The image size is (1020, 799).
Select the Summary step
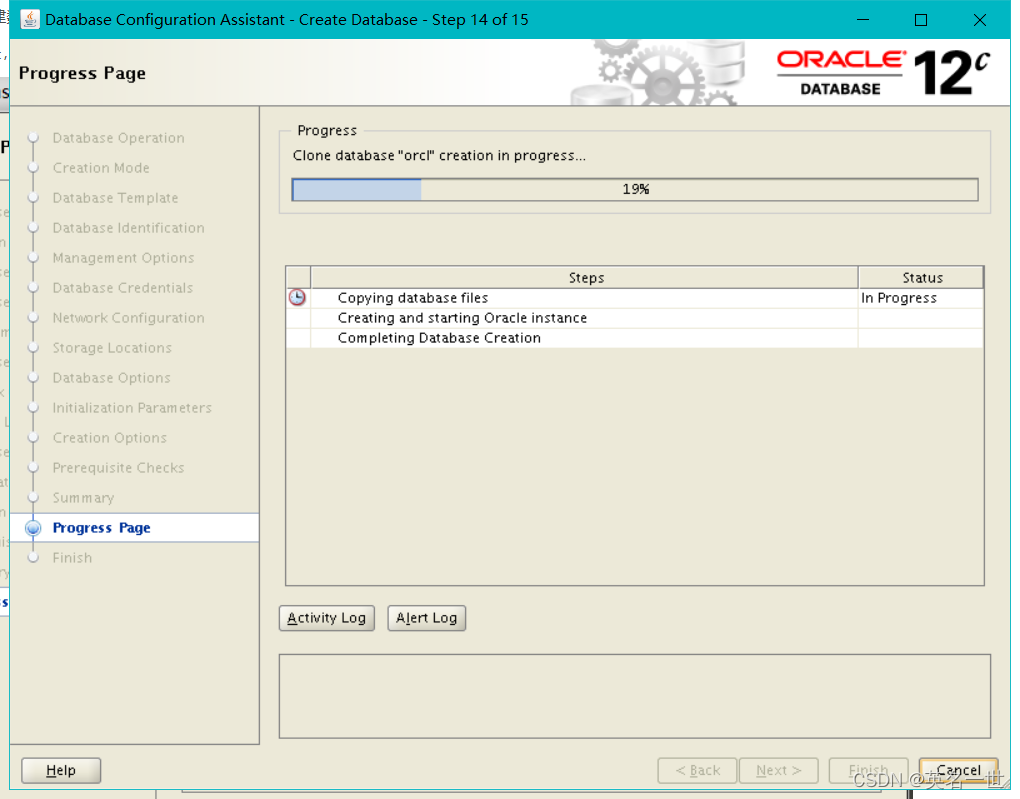[83, 498]
